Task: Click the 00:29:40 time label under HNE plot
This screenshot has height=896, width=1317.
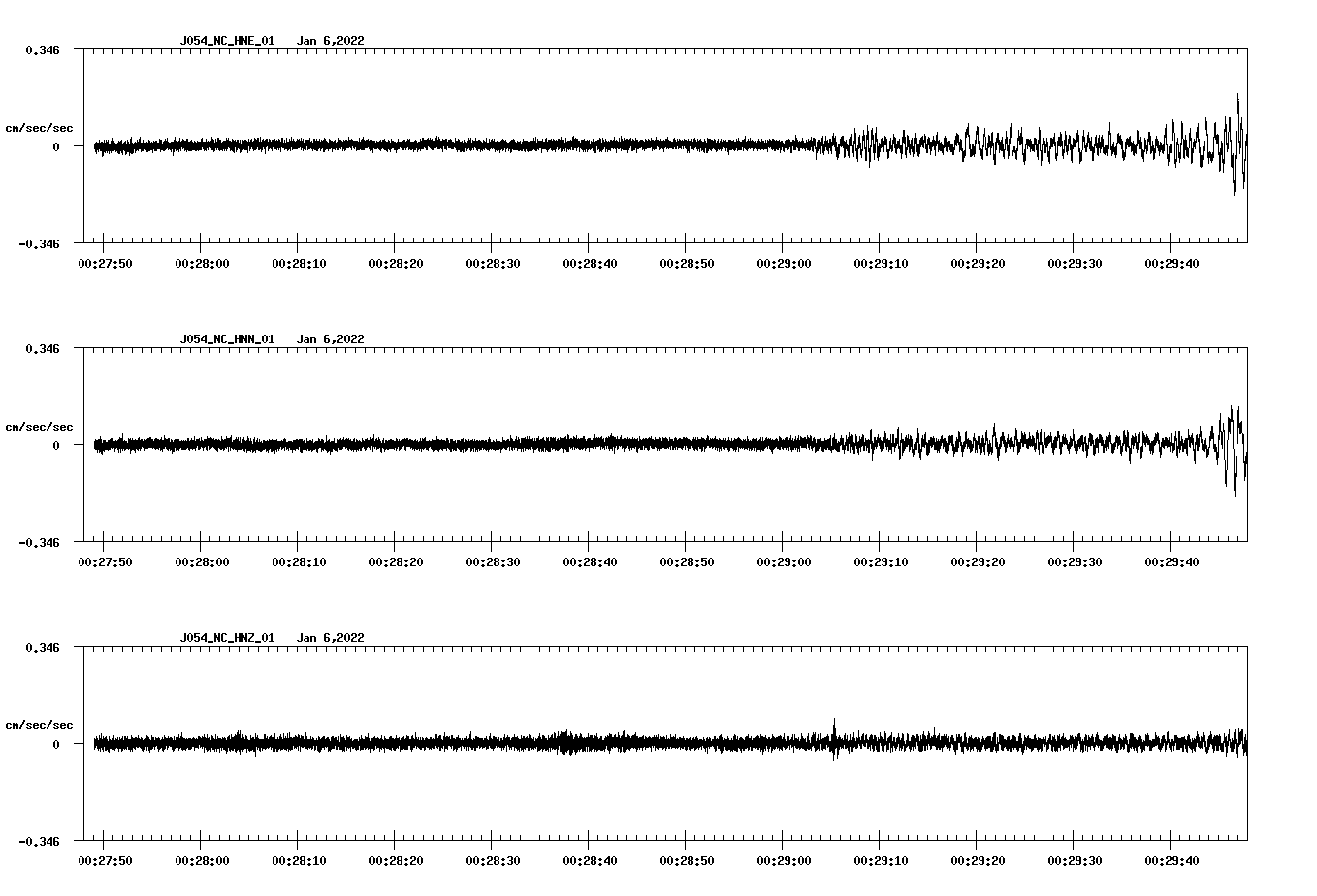Action: pos(1172,264)
